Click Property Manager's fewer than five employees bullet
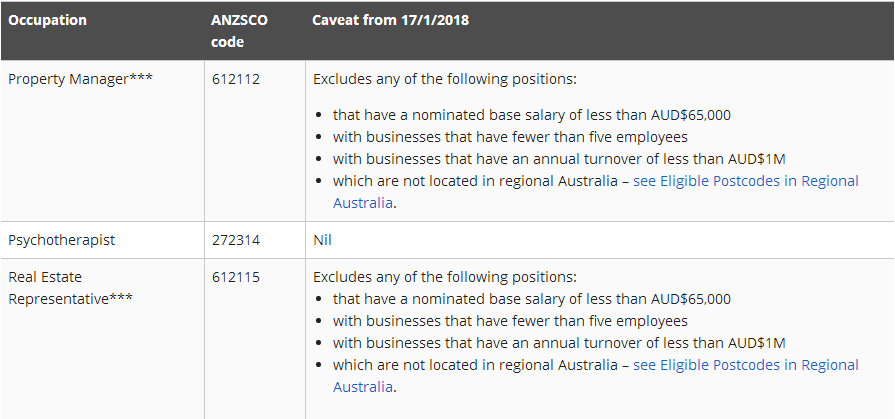 (510, 137)
